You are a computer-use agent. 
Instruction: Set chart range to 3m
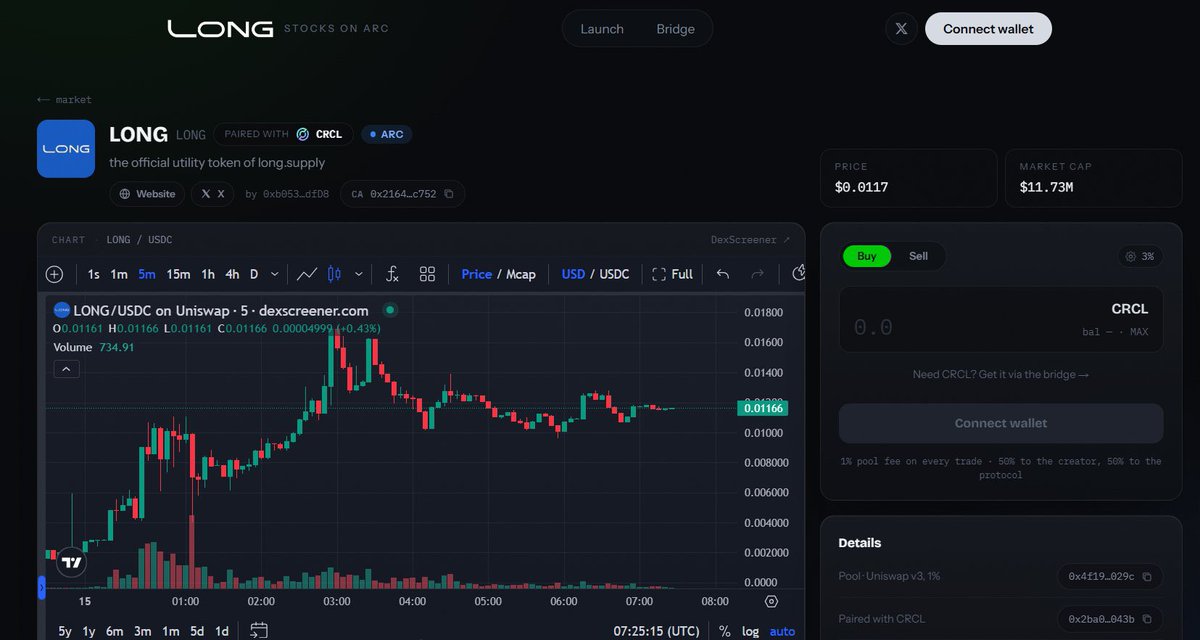[143, 631]
